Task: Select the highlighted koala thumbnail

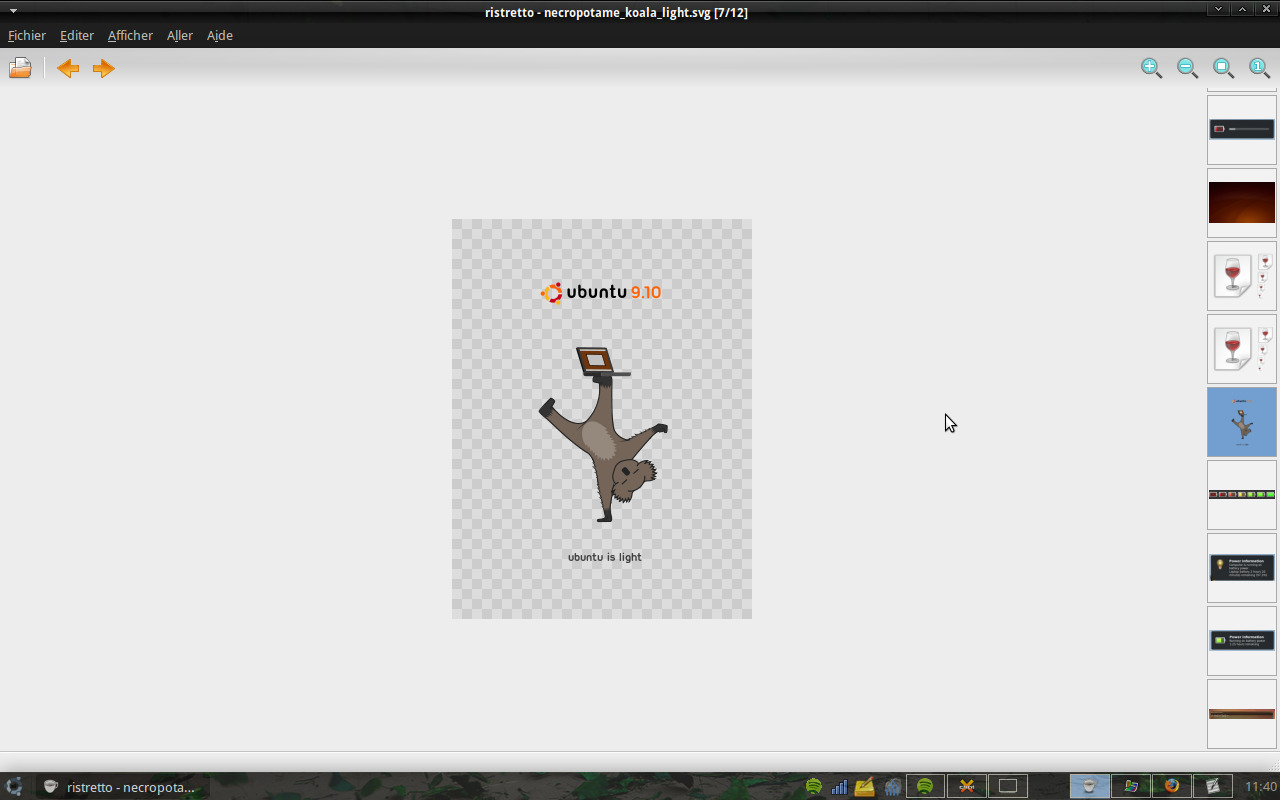Action: pos(1242,422)
